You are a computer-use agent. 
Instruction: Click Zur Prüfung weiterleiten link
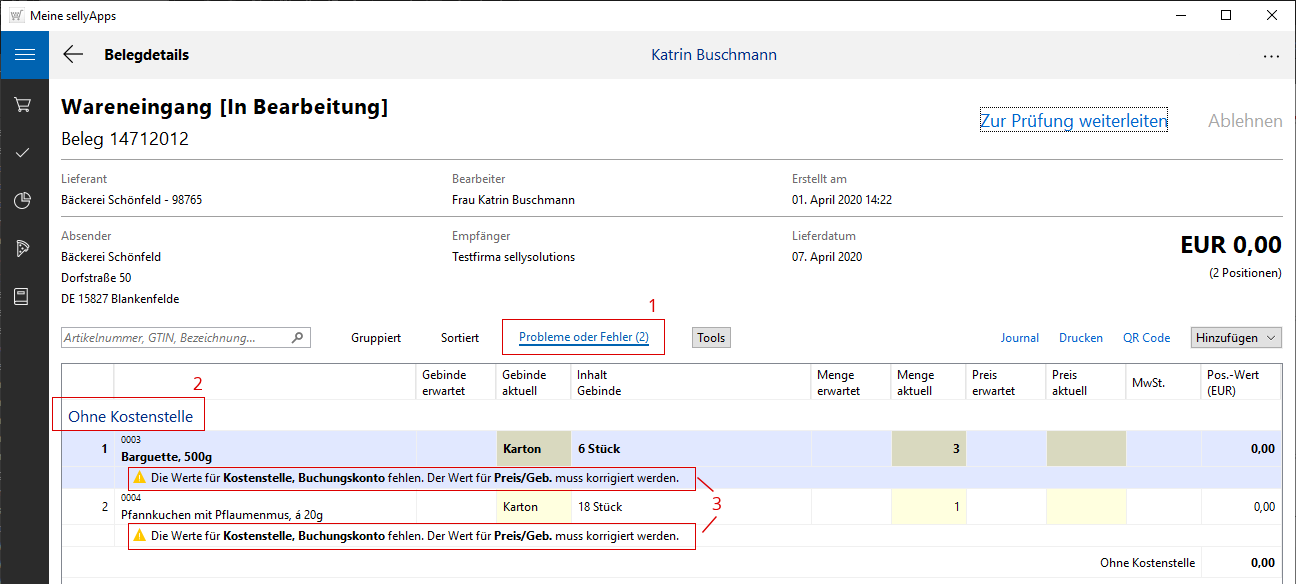(1073, 121)
